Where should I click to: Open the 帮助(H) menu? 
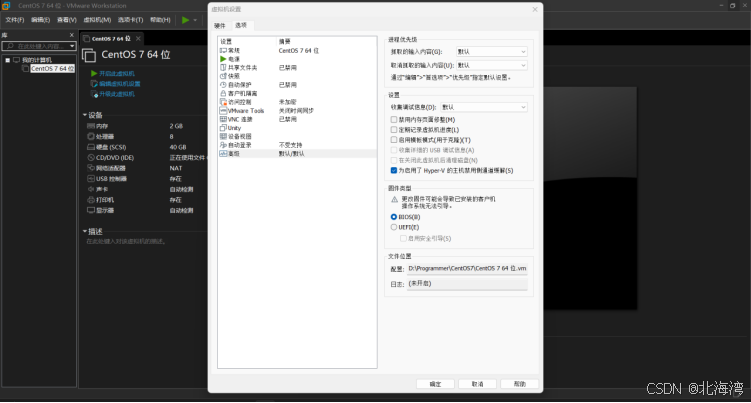(x=160, y=20)
